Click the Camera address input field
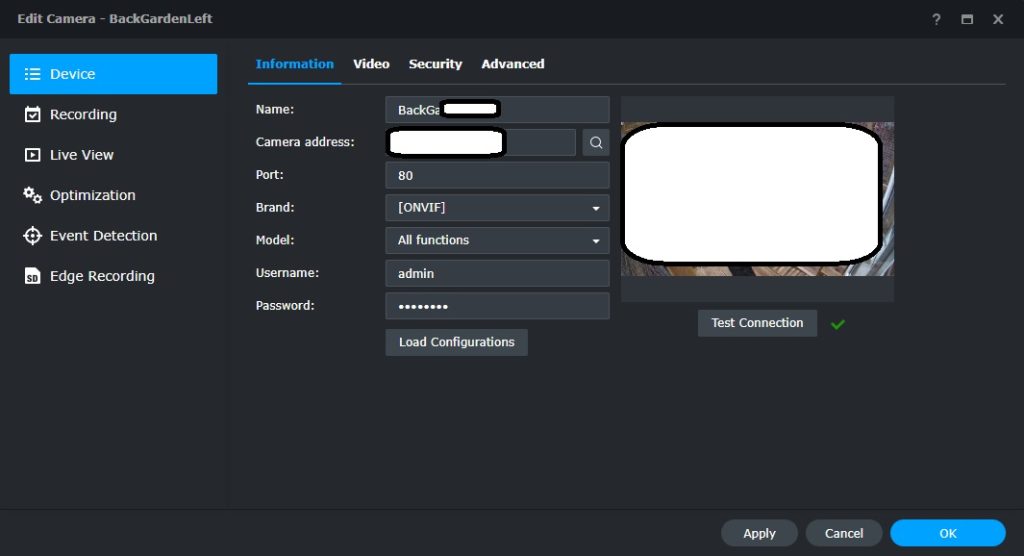The image size is (1024, 556). coord(481,142)
